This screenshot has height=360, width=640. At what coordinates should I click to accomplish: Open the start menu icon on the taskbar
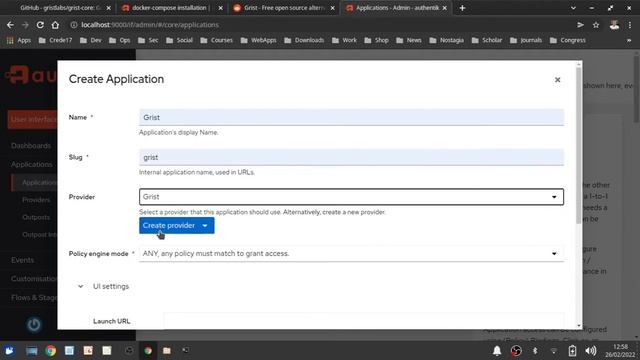[9, 351]
